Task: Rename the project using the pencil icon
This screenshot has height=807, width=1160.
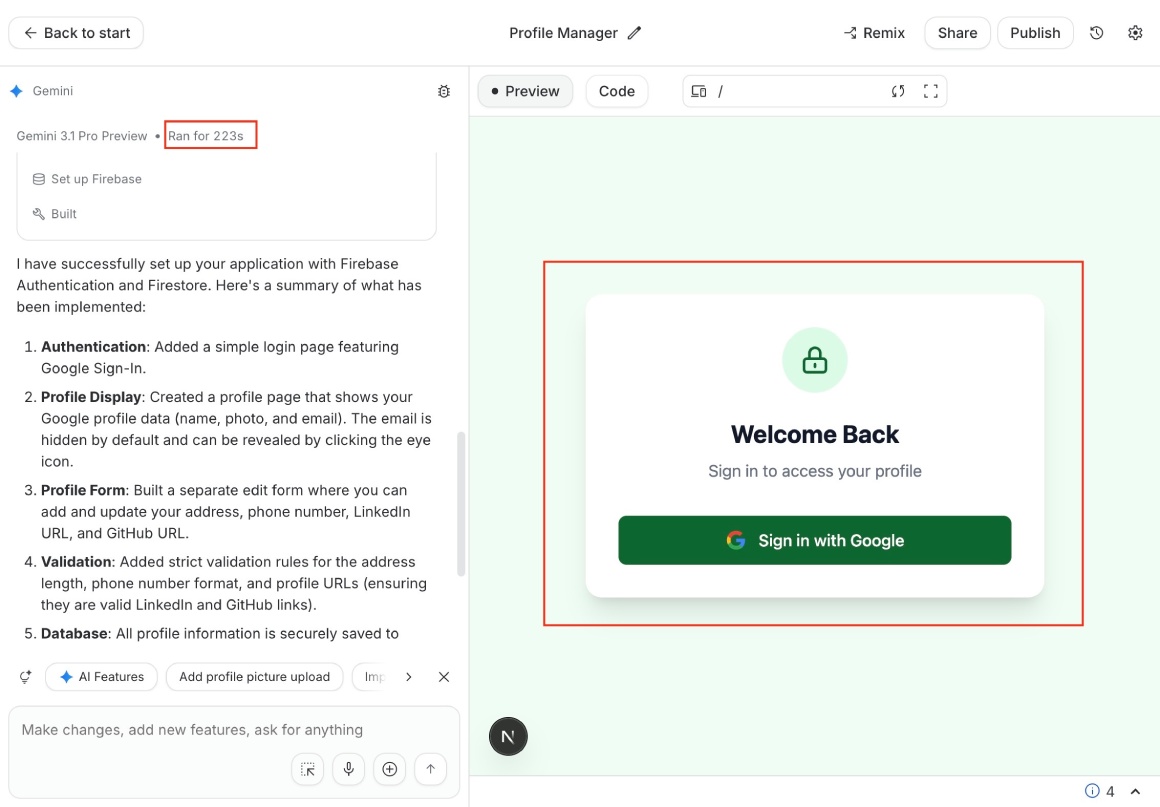Action: point(634,32)
